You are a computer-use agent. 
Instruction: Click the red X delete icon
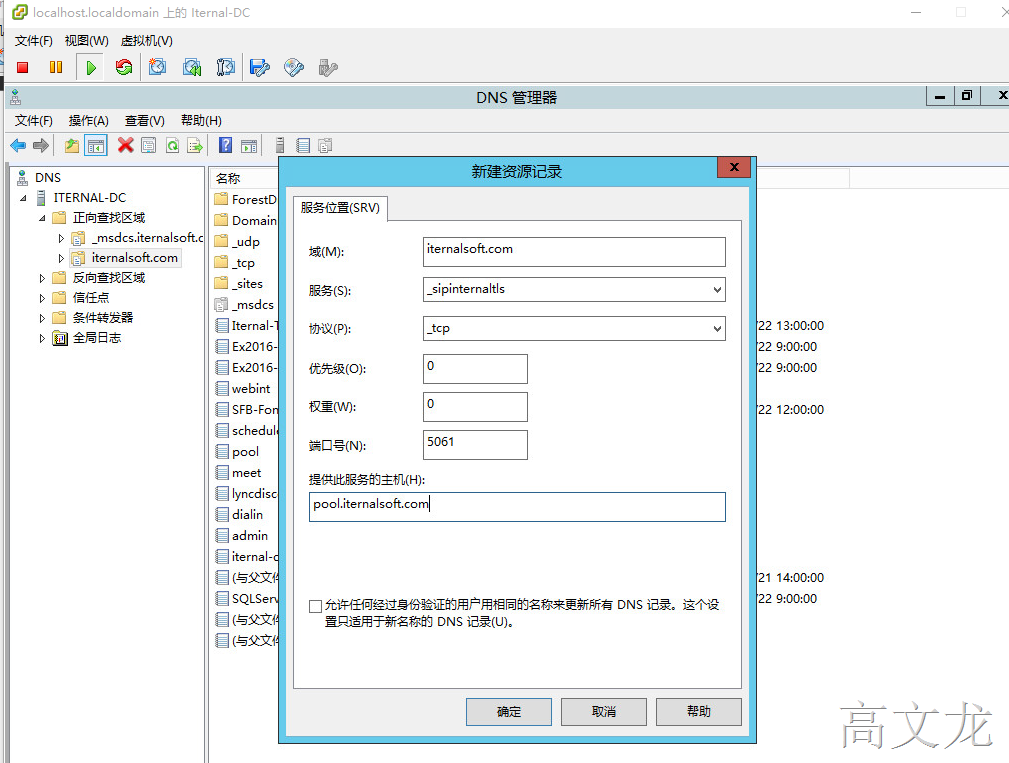(125, 145)
